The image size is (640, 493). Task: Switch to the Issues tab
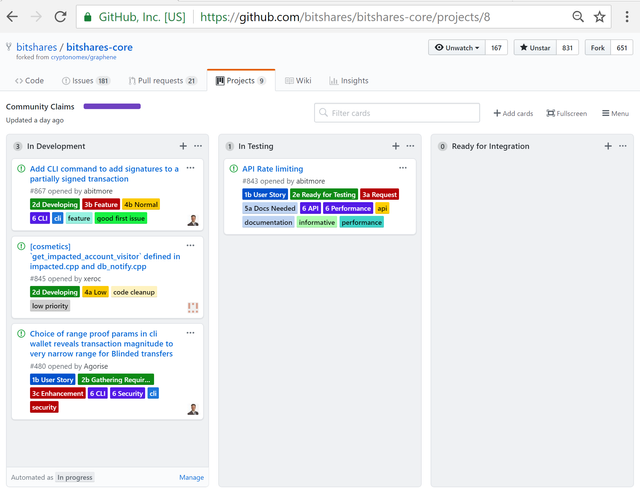click(86, 80)
